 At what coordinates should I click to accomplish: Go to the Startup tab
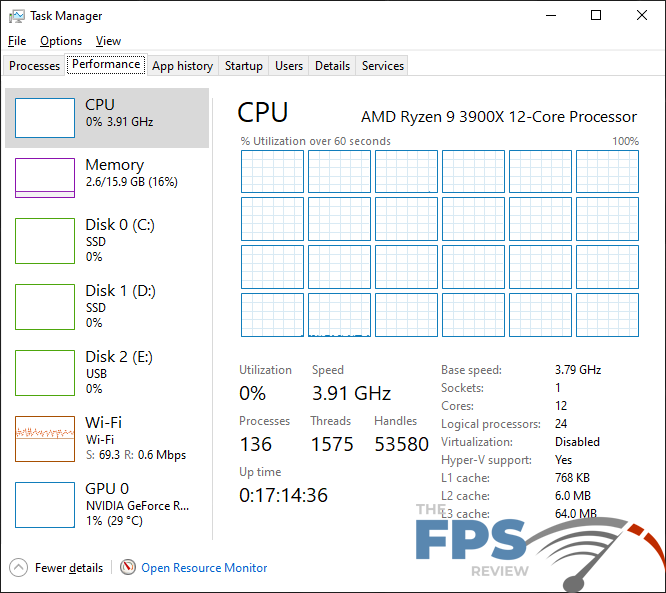(244, 66)
